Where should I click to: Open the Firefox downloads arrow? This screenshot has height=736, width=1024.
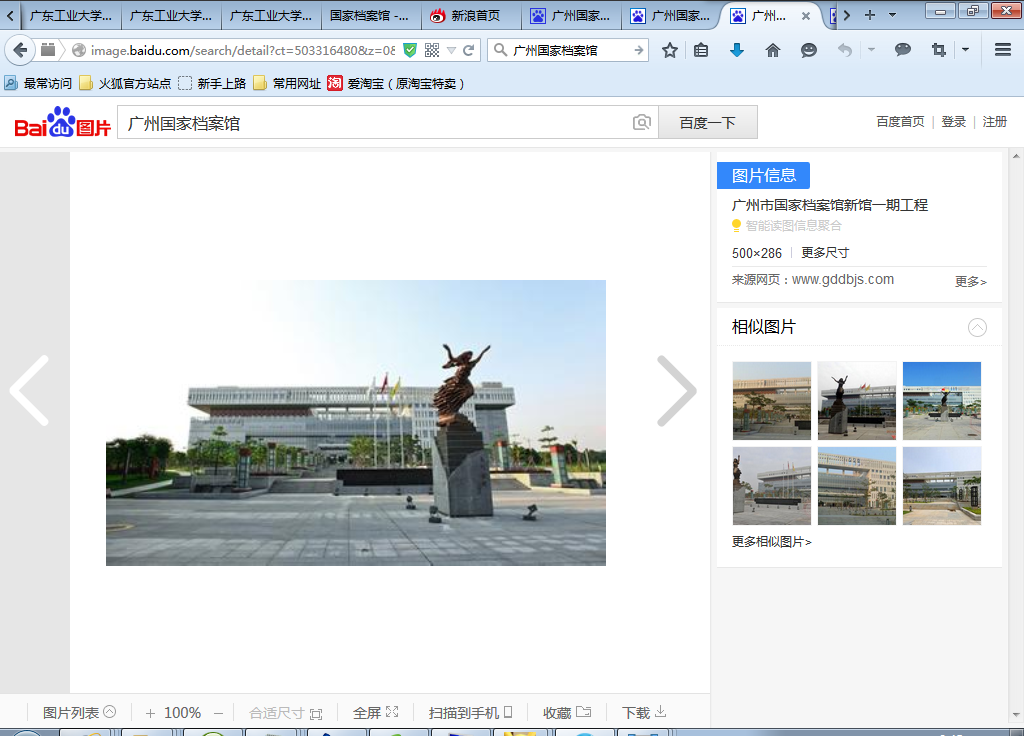737,50
